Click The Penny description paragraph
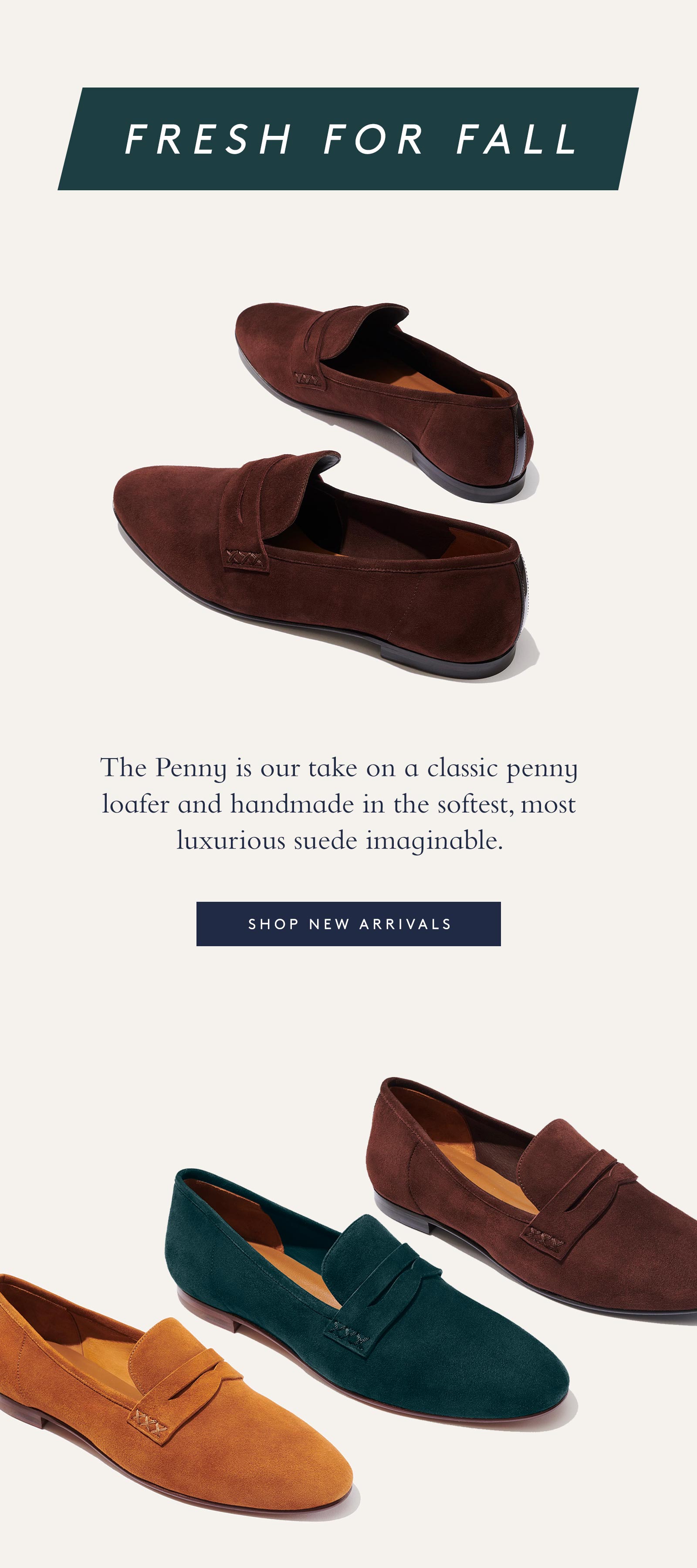 tap(339, 803)
